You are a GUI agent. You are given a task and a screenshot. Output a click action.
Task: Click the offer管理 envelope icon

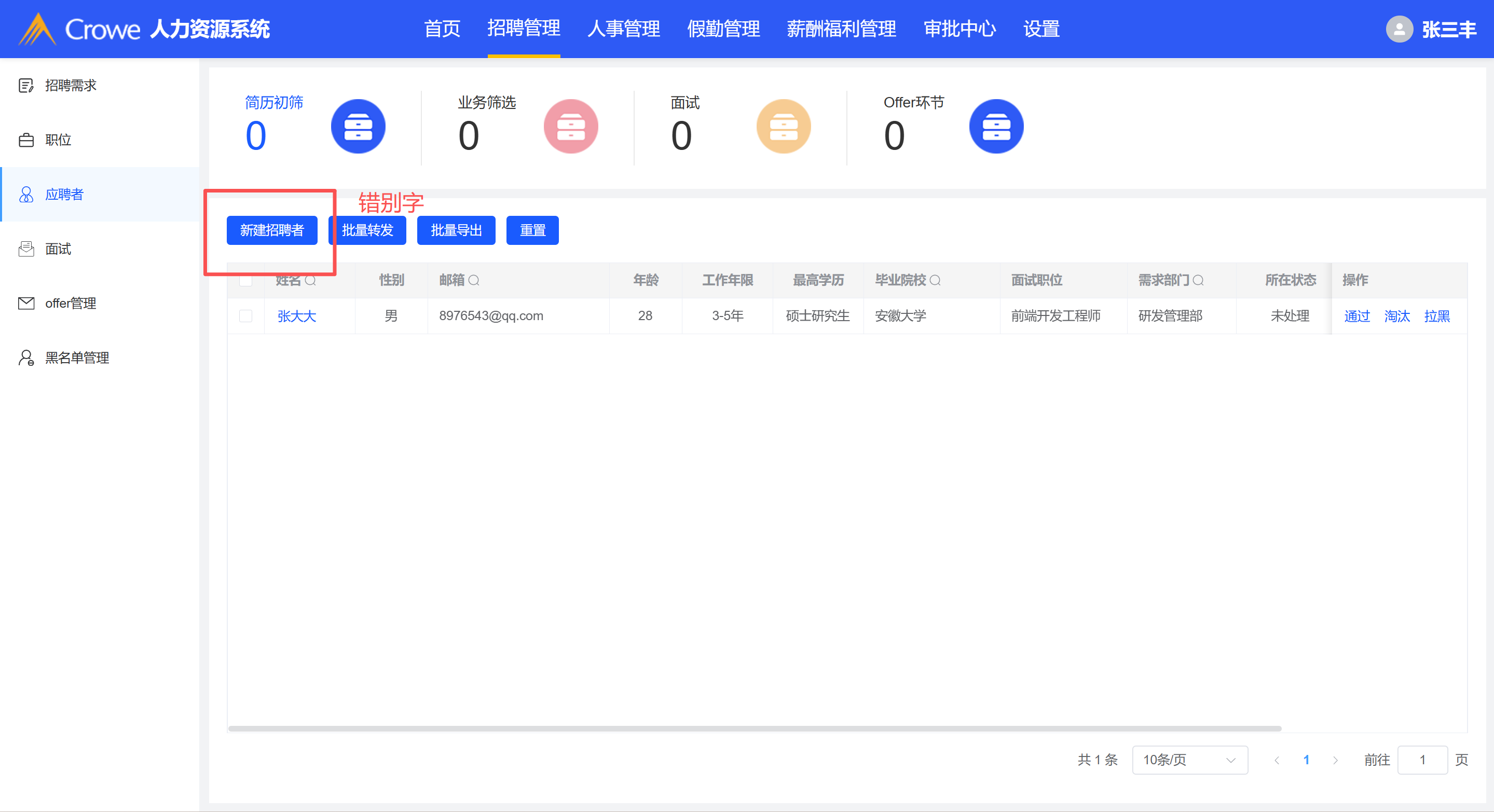pos(26,304)
